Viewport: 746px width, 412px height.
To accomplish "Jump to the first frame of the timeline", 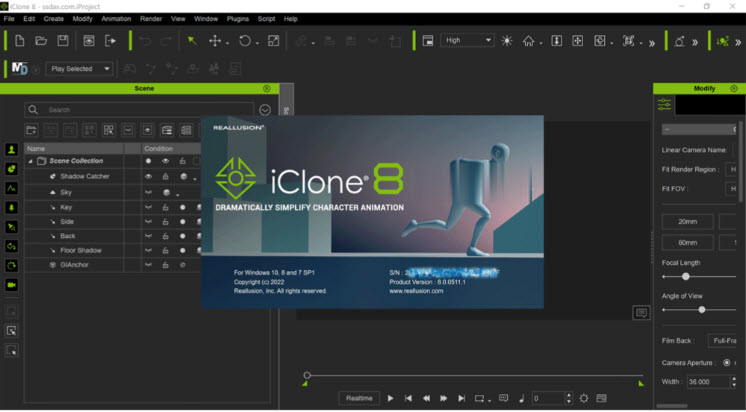I will 408,398.
